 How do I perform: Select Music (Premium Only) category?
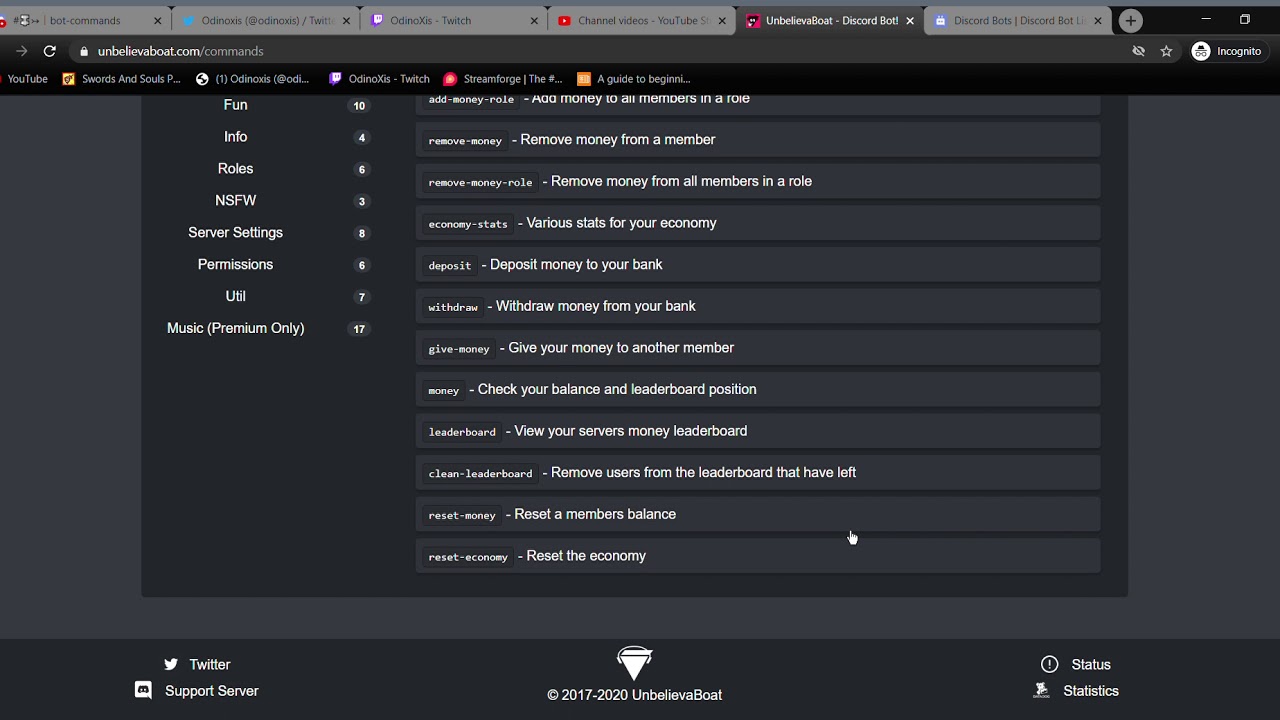(236, 329)
